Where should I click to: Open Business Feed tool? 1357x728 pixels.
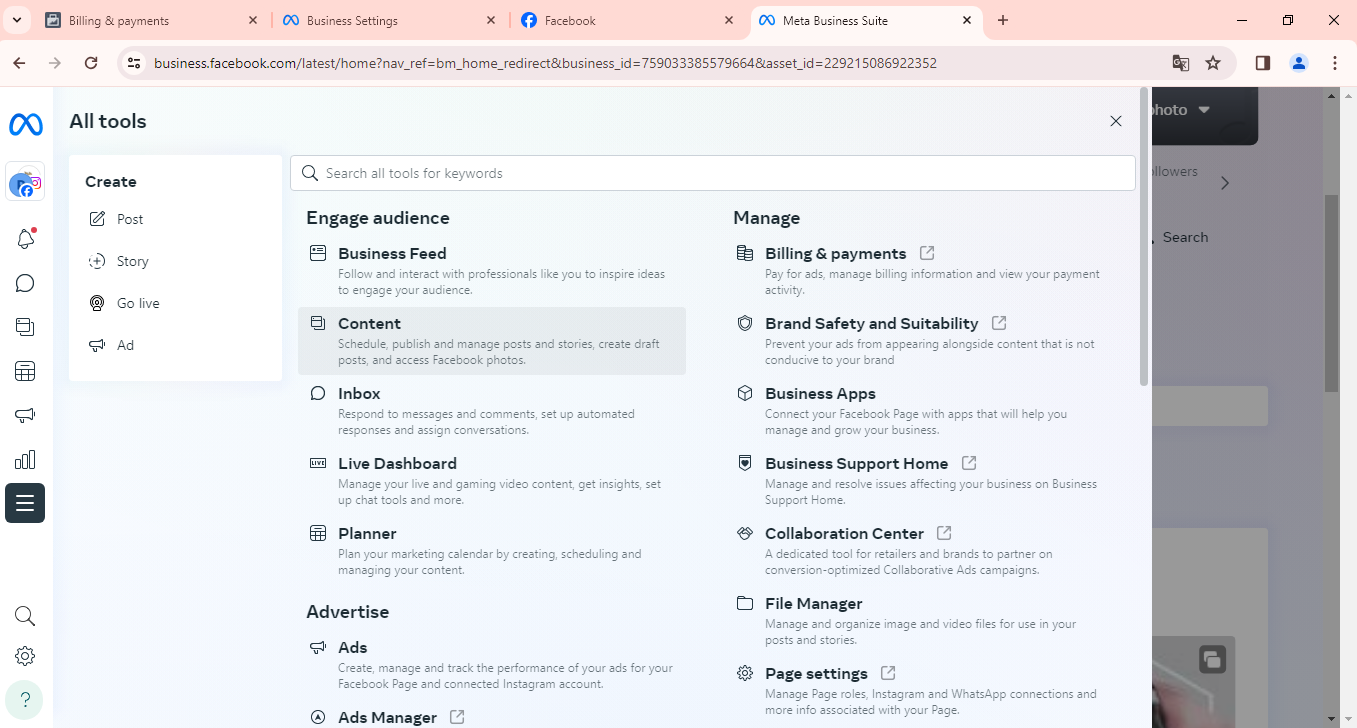[492, 271]
